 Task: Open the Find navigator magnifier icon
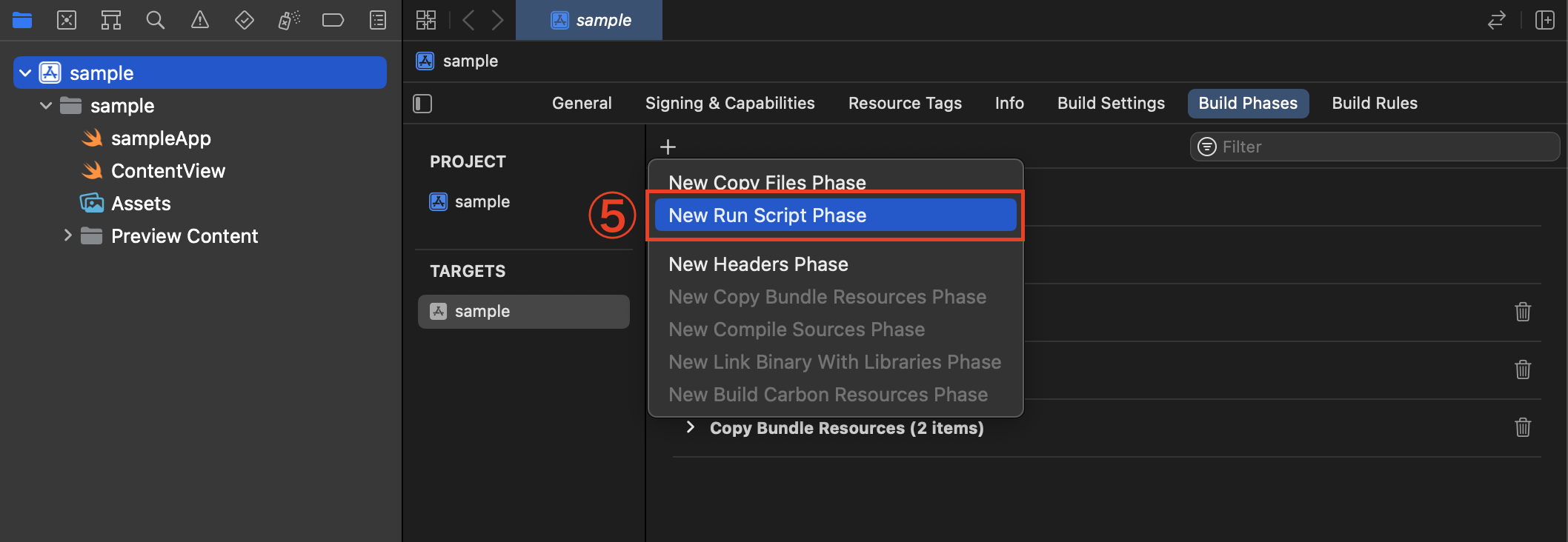point(155,20)
